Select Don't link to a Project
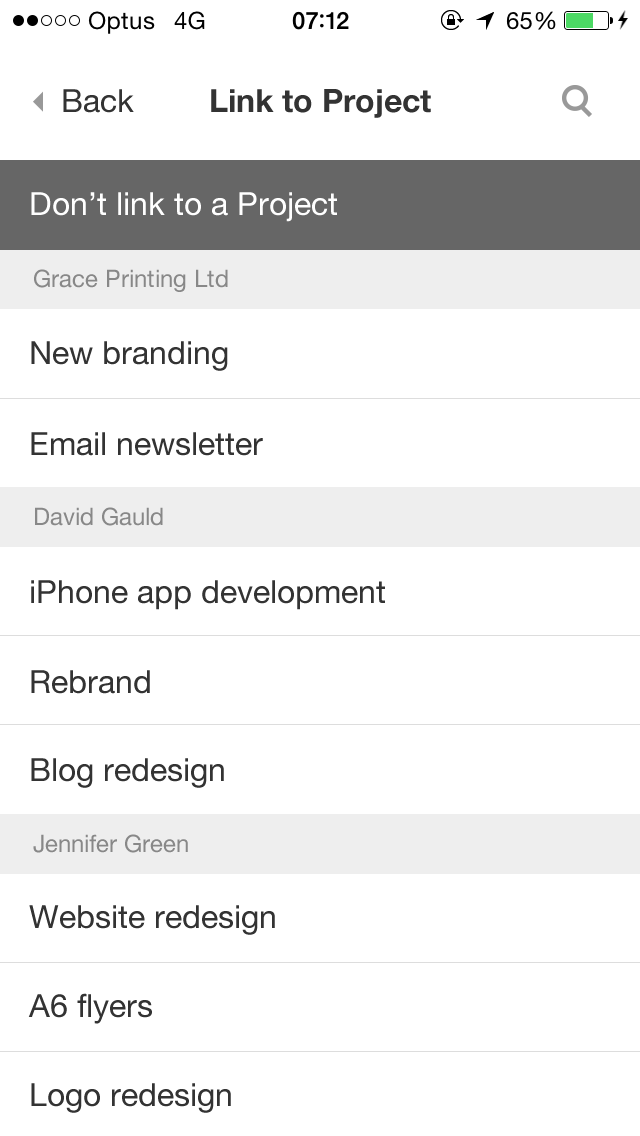The height and width of the screenshot is (1136, 640). (320, 205)
